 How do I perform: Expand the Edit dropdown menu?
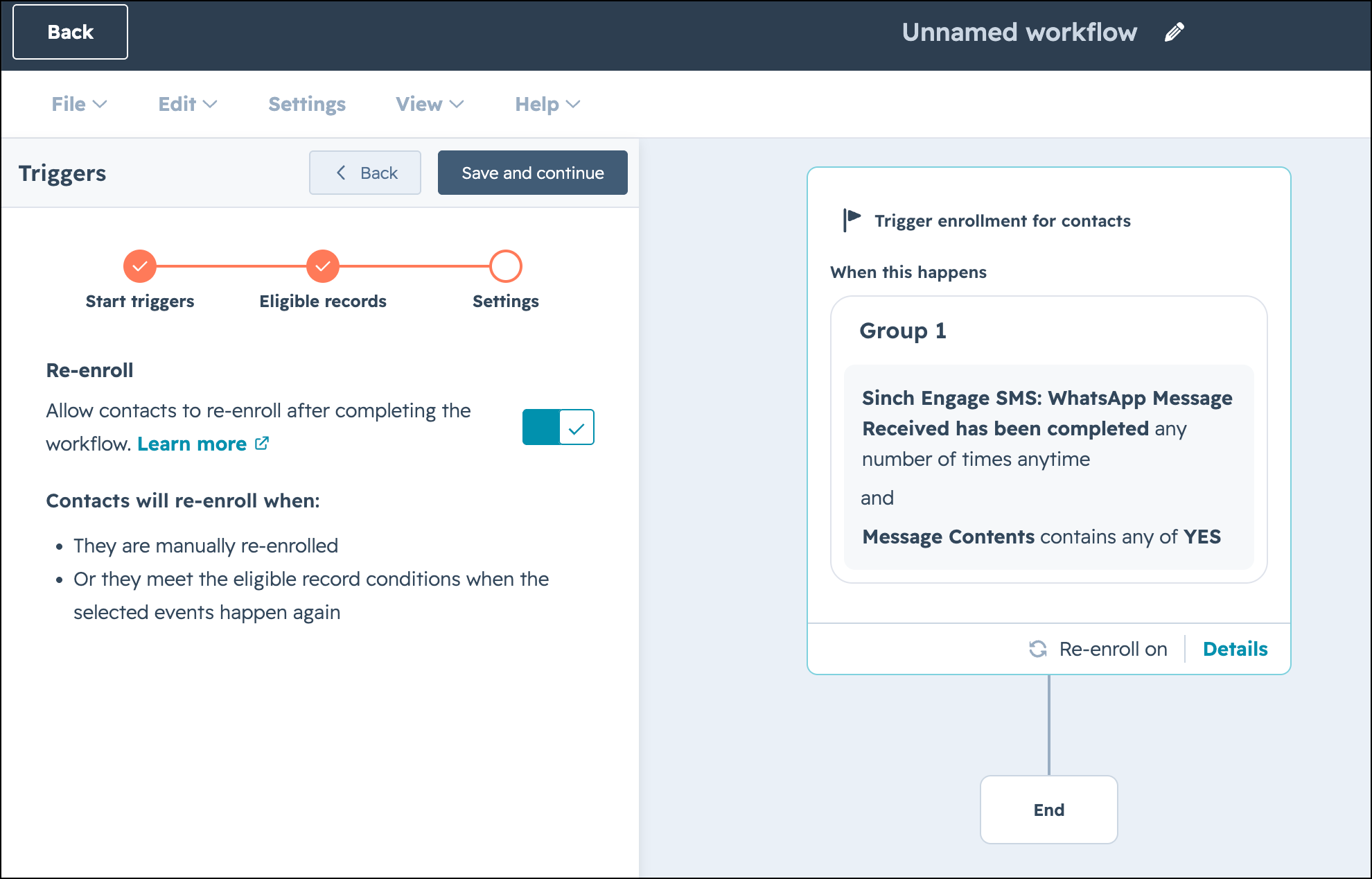(188, 104)
